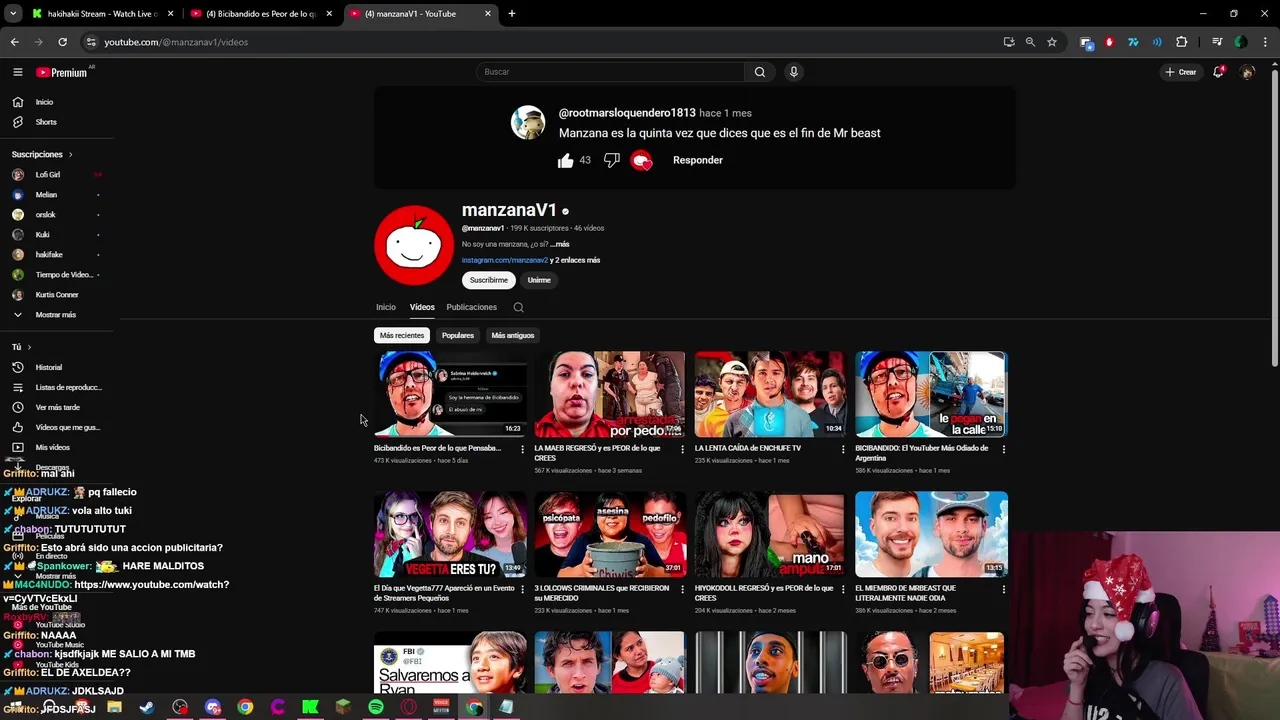This screenshot has width=1280, height=720.
Task: Switch to the Publicaciones channel tab
Action: click(472, 307)
